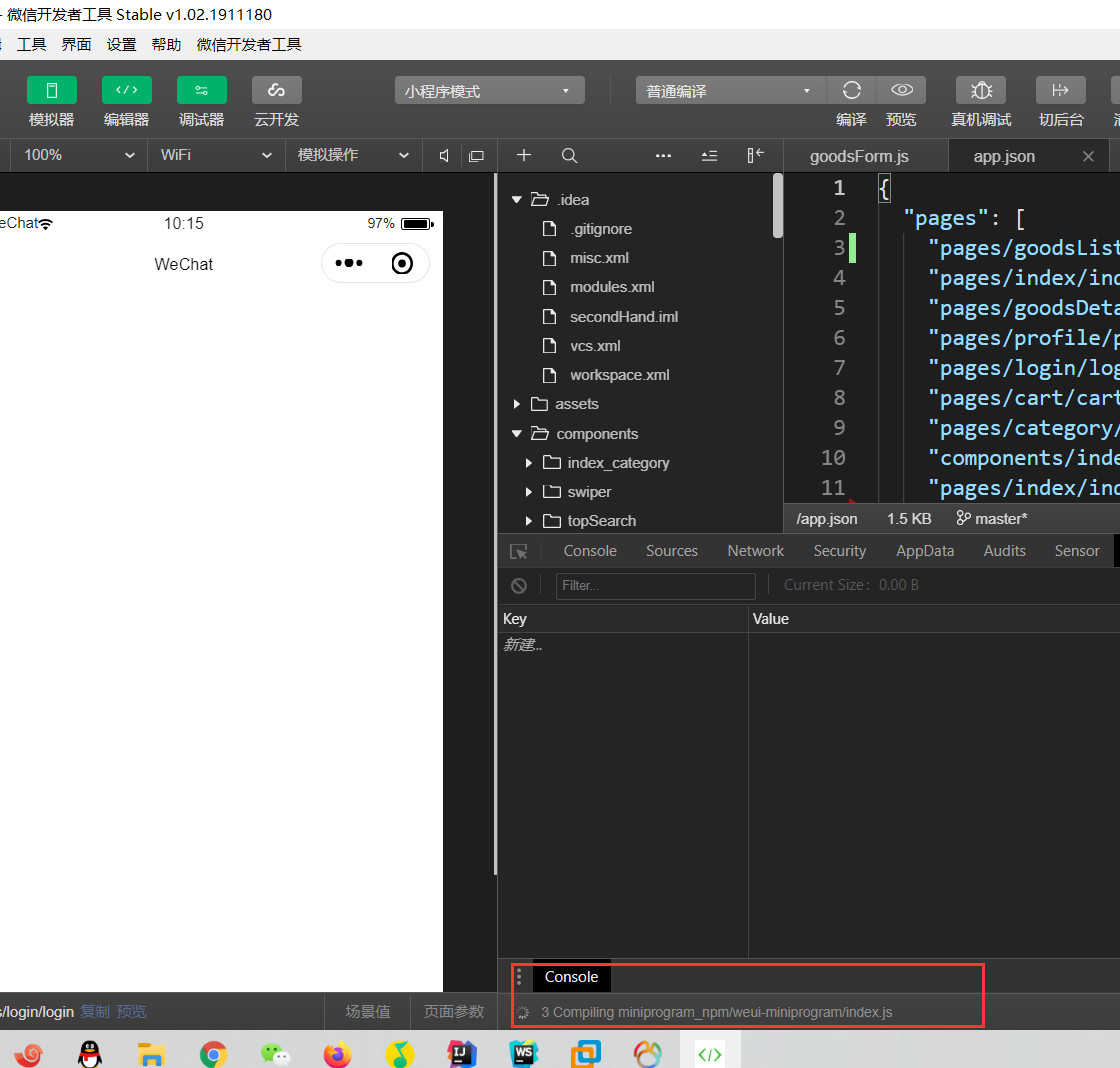Open the 设置 menu
This screenshot has height=1068, width=1120.
pos(121,44)
